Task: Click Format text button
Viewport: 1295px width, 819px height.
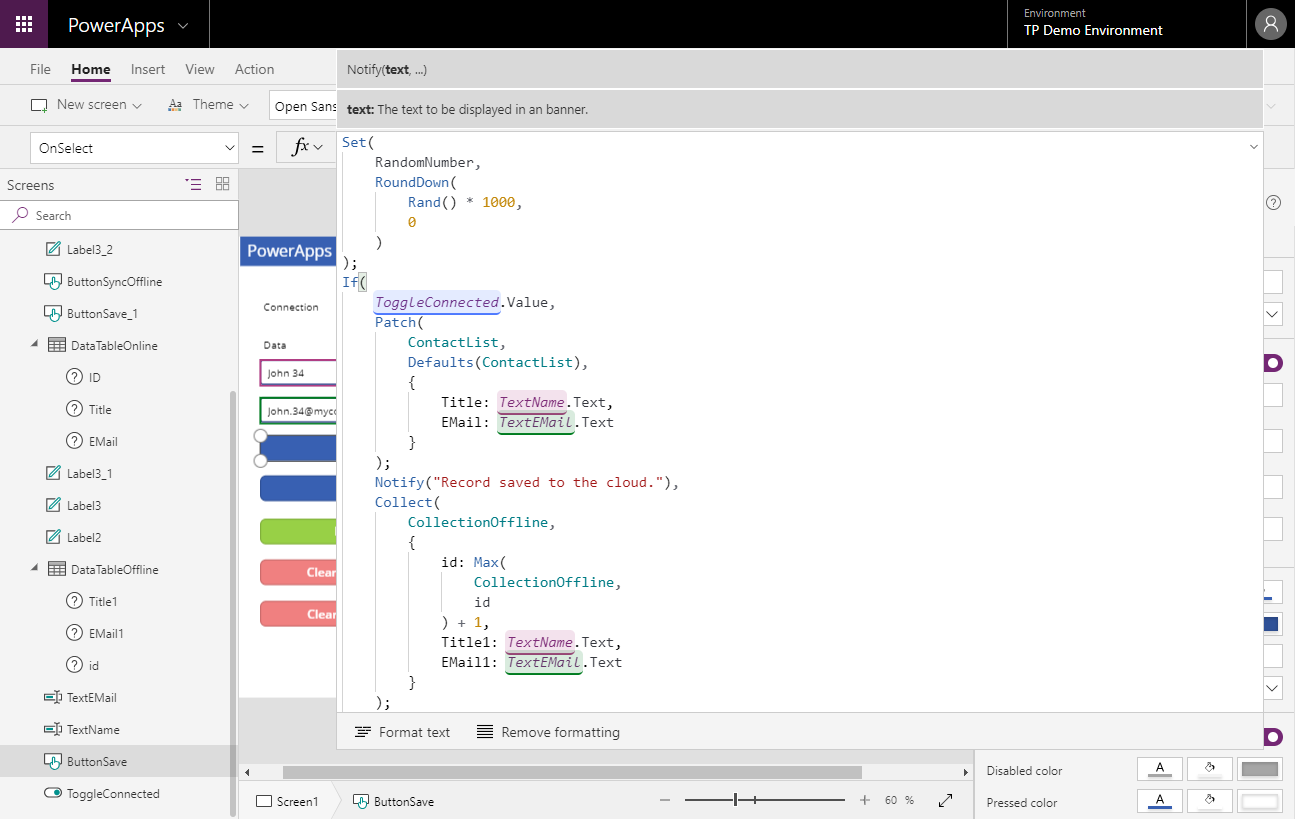Action: [403, 732]
